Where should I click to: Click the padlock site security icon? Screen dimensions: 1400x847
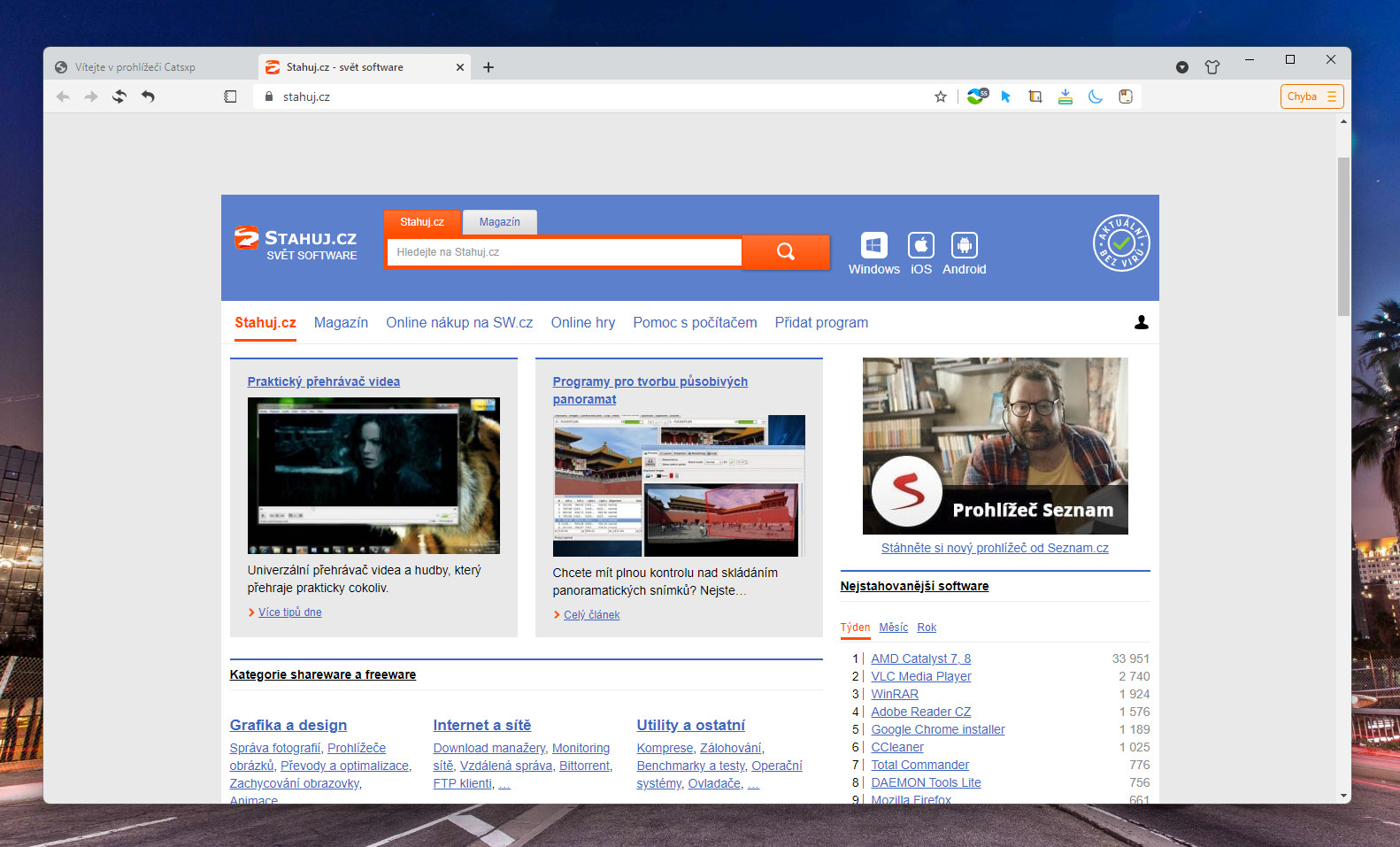click(x=268, y=96)
